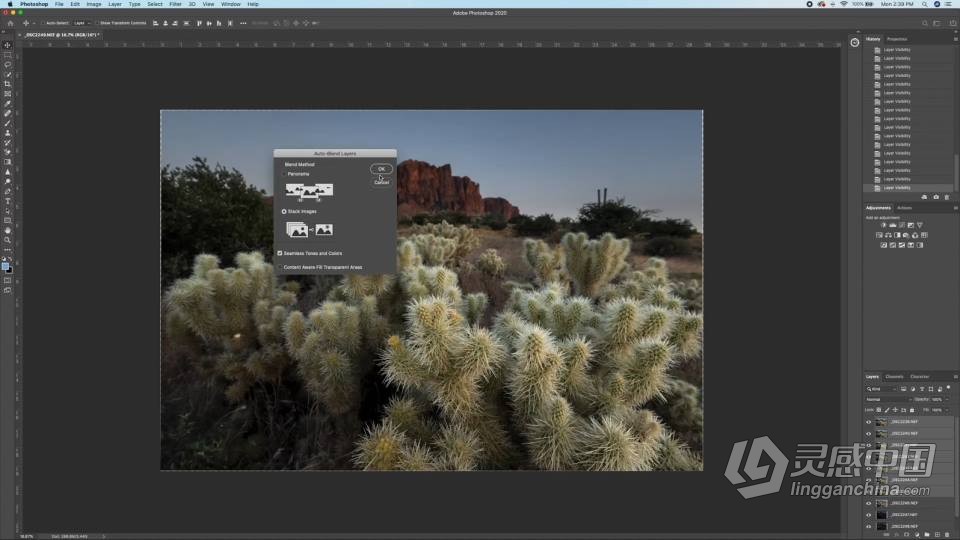
Task: Open the Opacity slider arrow
Action: 947,399
